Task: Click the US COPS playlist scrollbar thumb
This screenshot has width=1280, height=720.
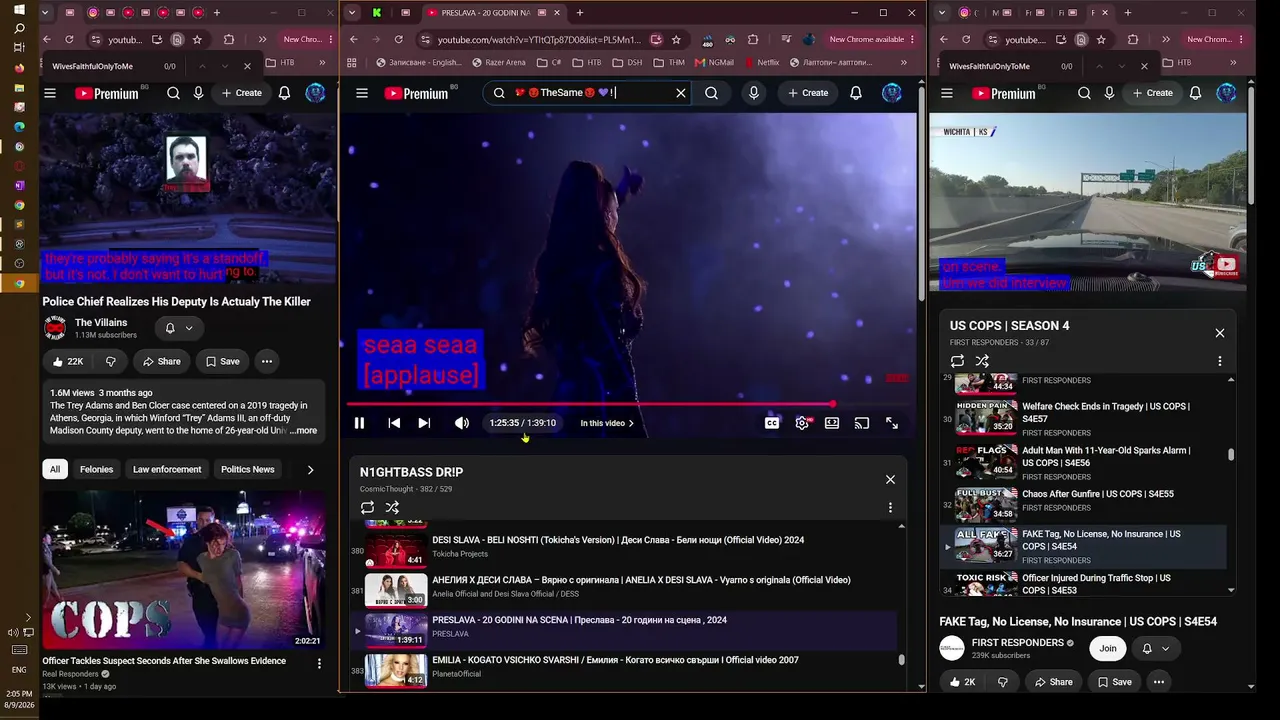Action: [x=1231, y=455]
